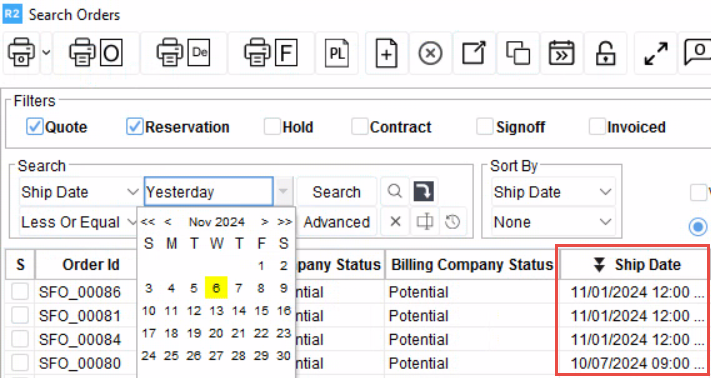The image size is (711, 378).
Task: Check the Invoiced filter checkbox
Action: 597,127
